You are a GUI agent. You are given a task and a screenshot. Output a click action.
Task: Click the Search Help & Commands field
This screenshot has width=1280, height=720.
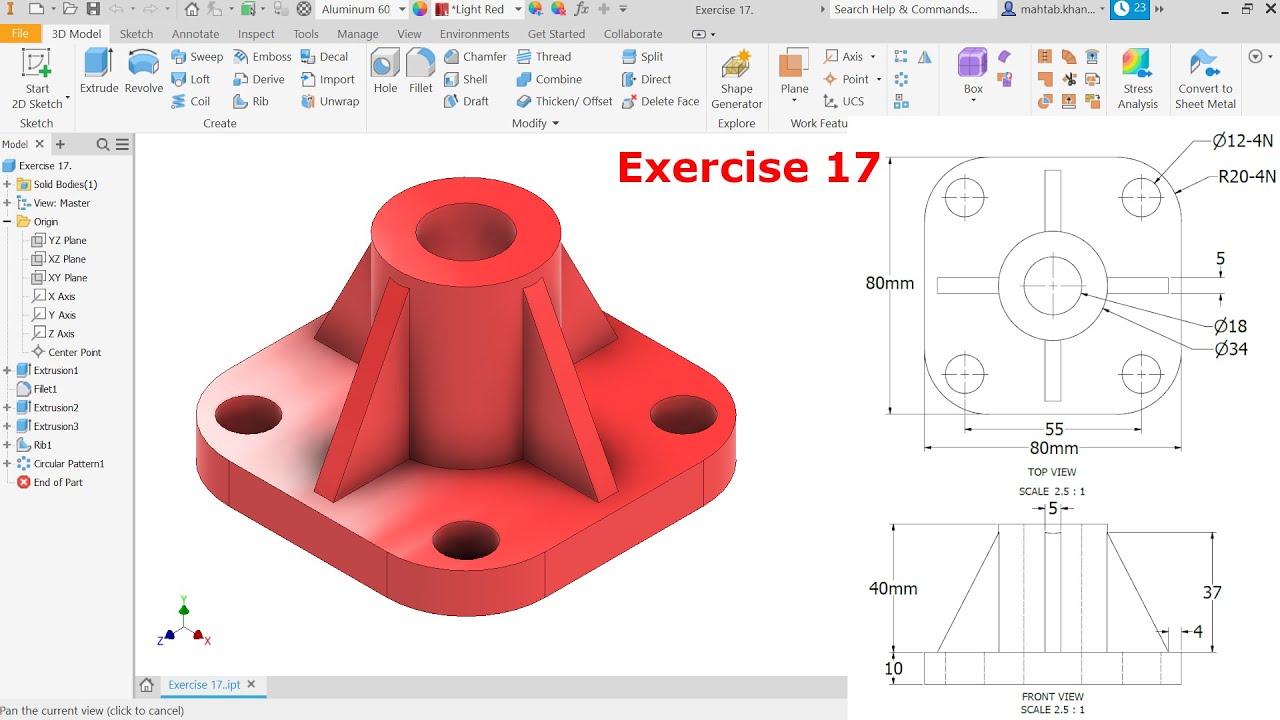[912, 9]
